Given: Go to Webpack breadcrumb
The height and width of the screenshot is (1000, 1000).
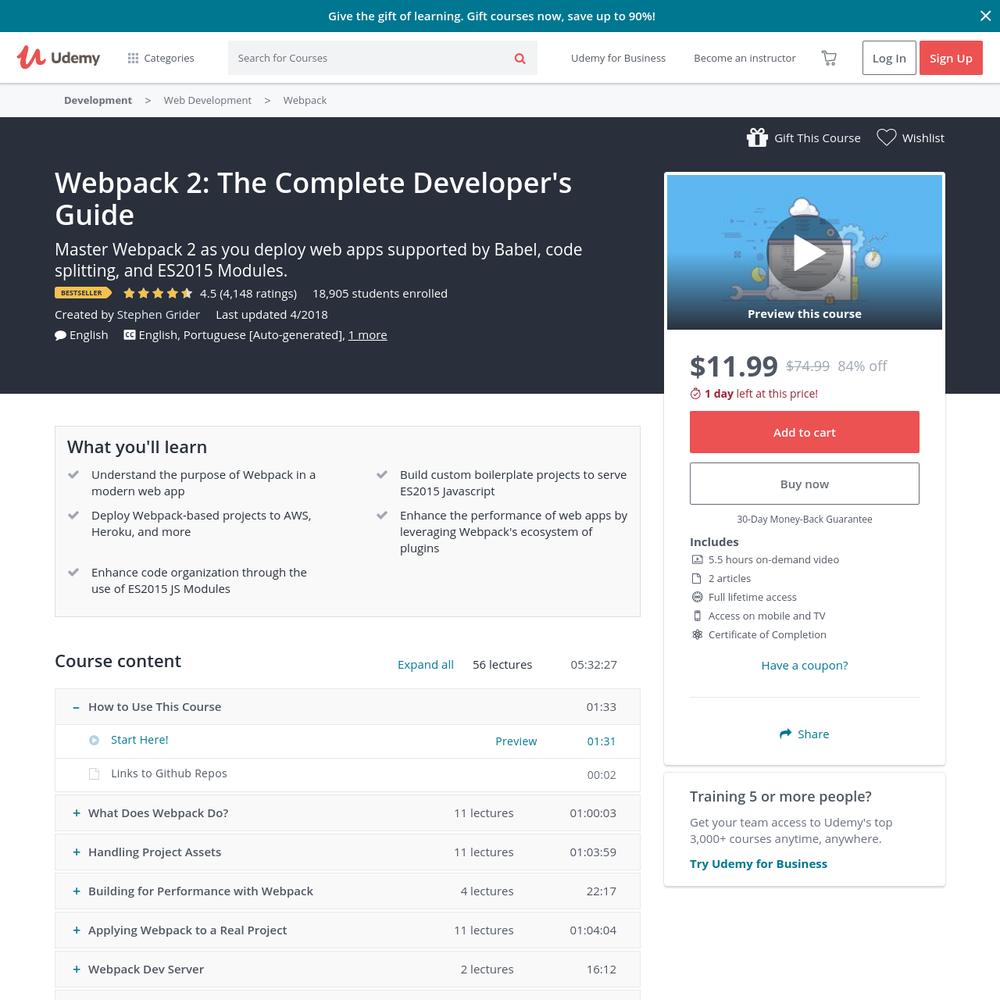Looking at the screenshot, I should point(305,100).
